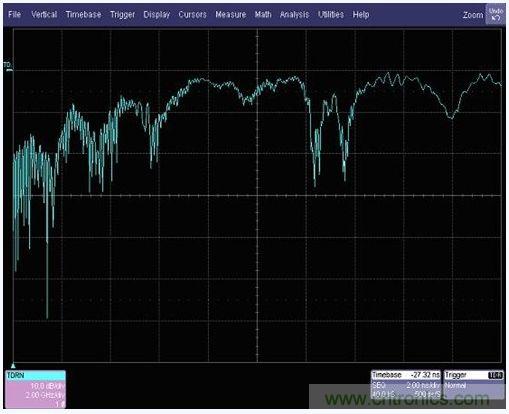This screenshot has height=414, width=509.
Task: Open the File menu
Action: [14, 14]
